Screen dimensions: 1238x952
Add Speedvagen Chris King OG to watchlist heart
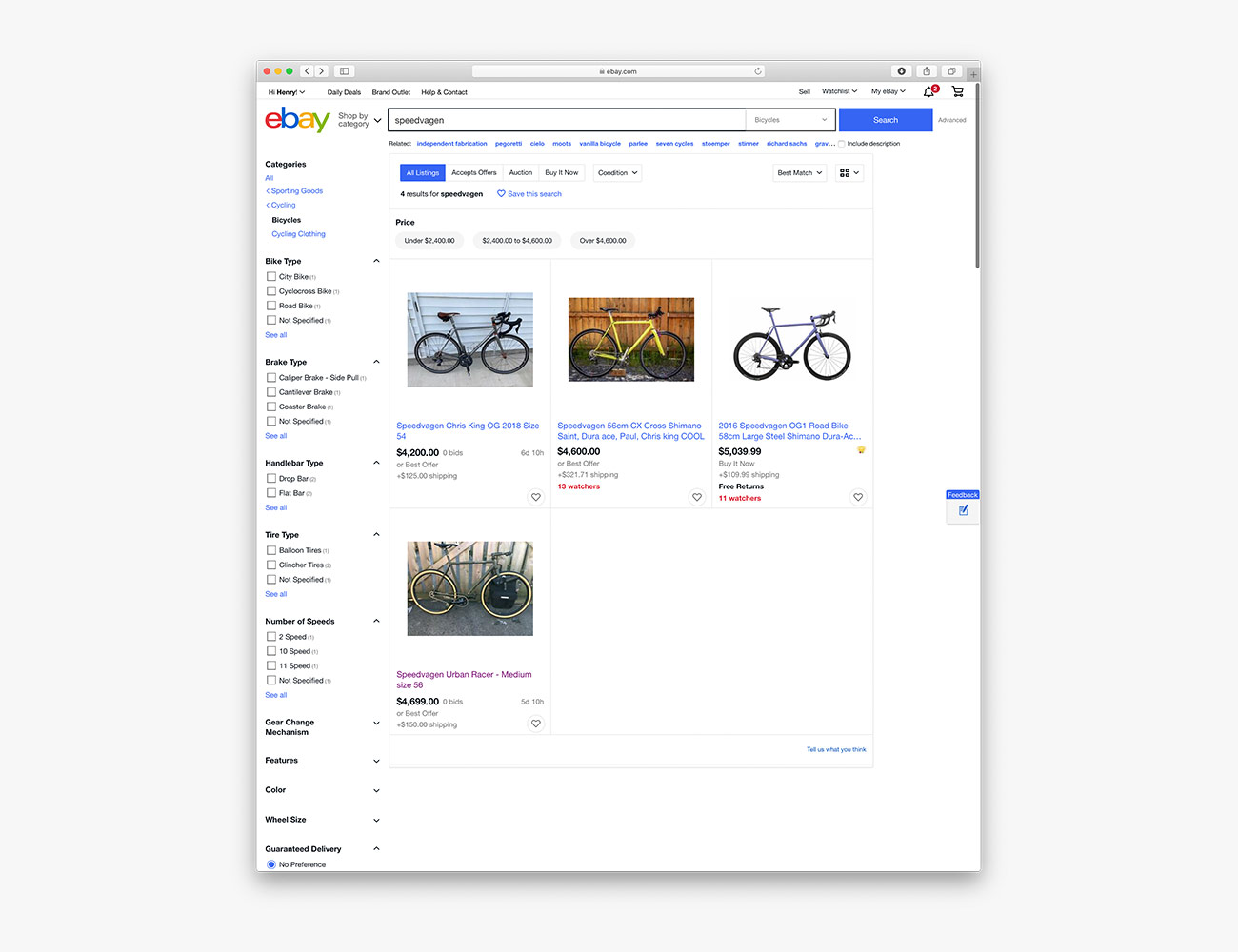(536, 497)
